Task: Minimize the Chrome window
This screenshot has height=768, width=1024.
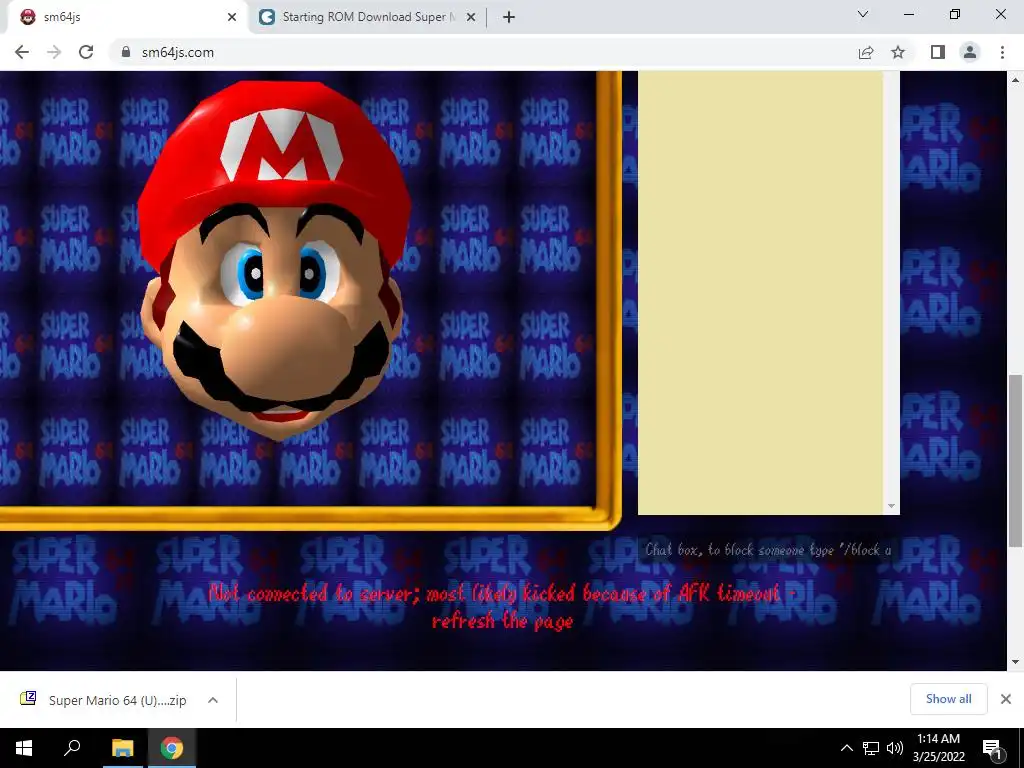Action: click(909, 14)
